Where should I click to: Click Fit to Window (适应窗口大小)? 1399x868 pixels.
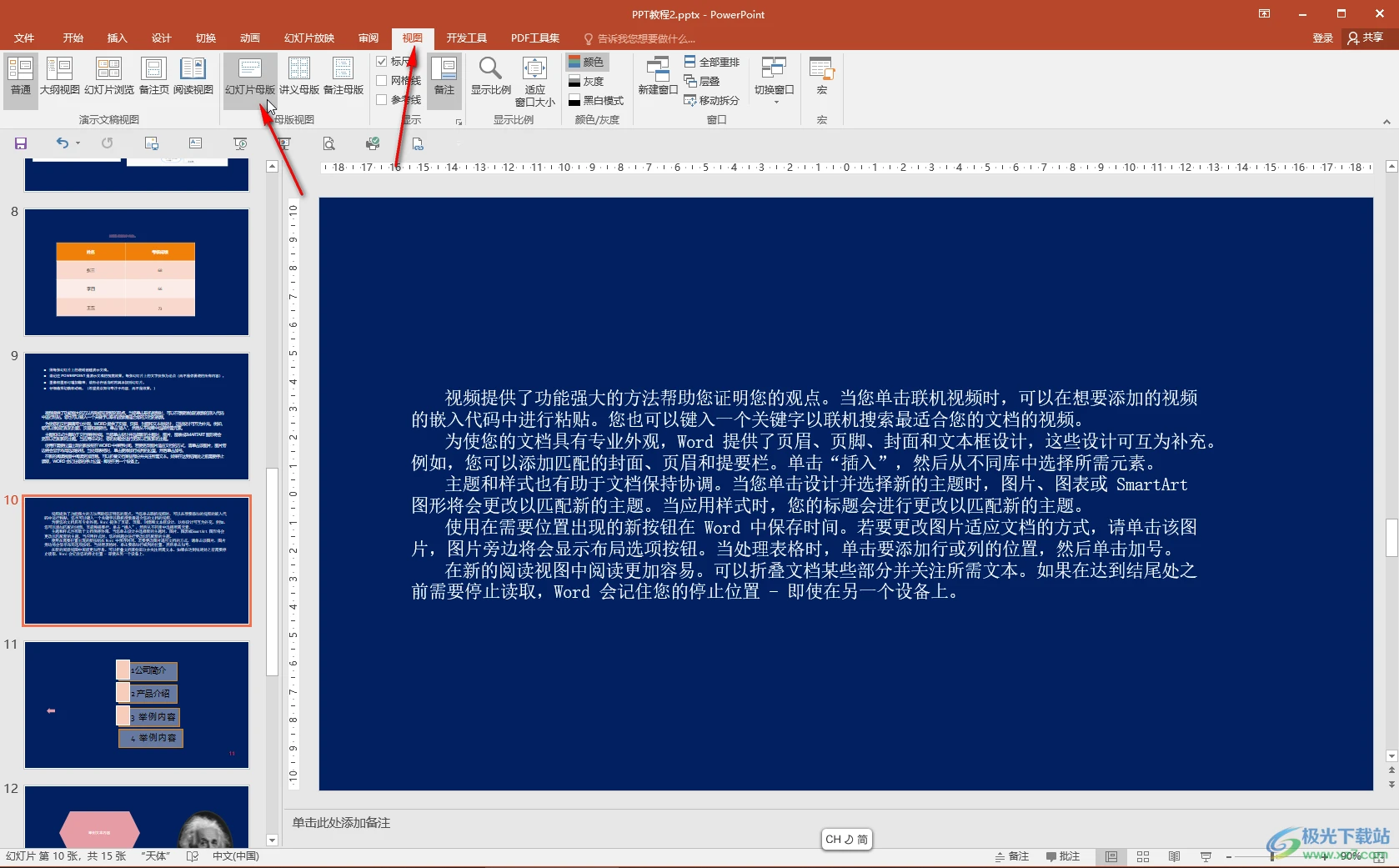coord(534,81)
